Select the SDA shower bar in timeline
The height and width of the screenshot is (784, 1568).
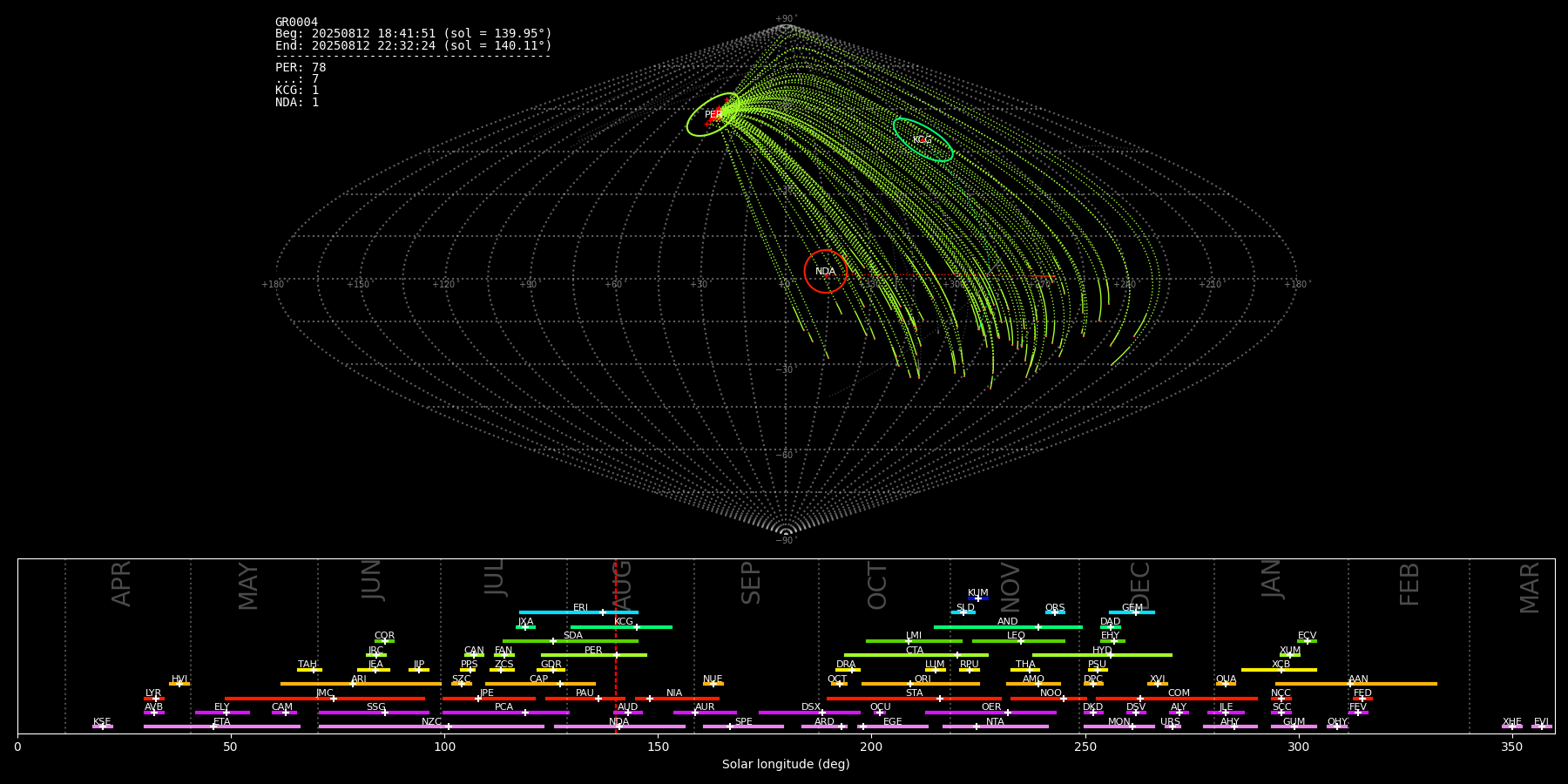571,641
